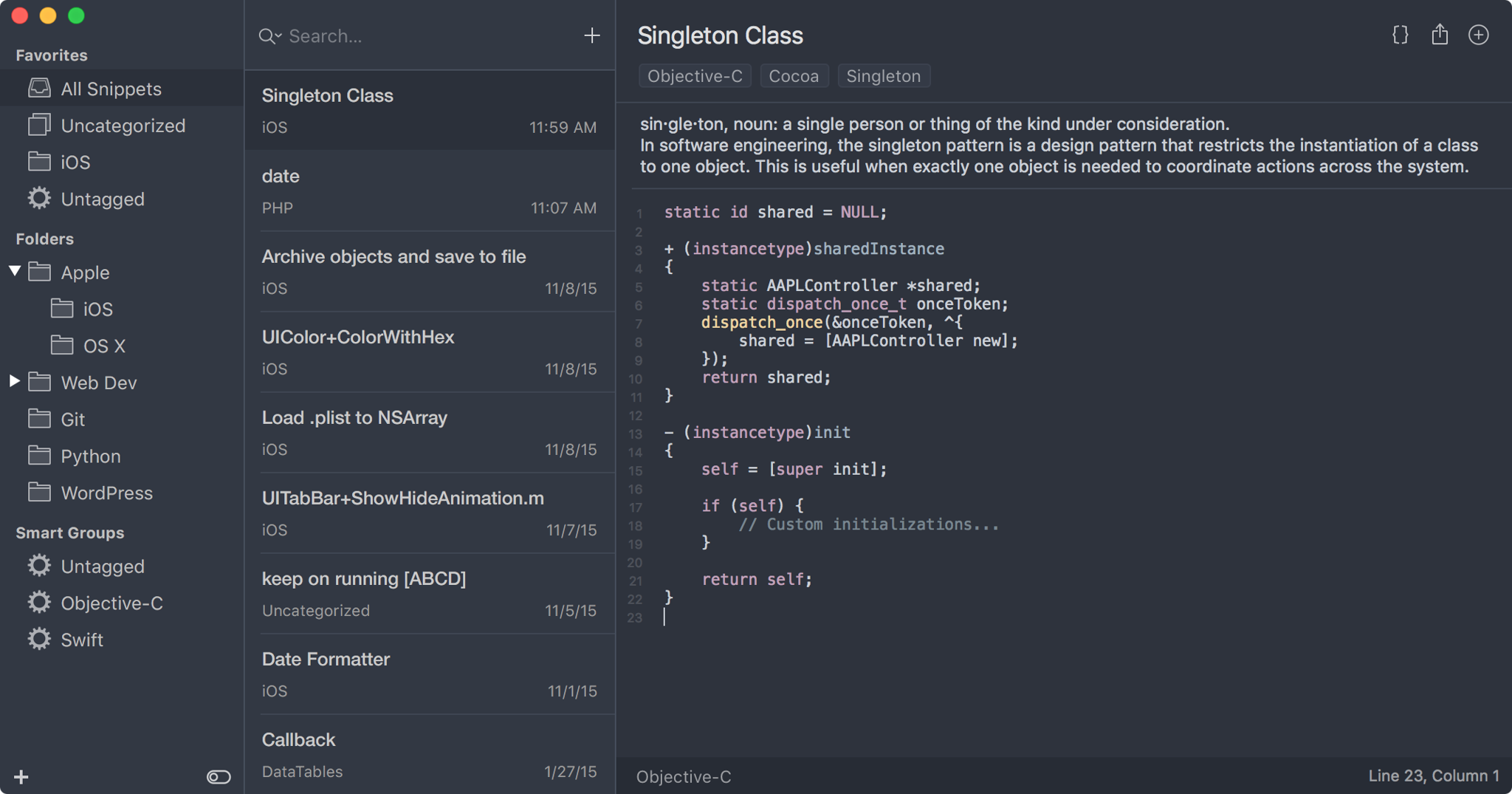
Task: Select the Objective-C tag
Action: tap(695, 75)
